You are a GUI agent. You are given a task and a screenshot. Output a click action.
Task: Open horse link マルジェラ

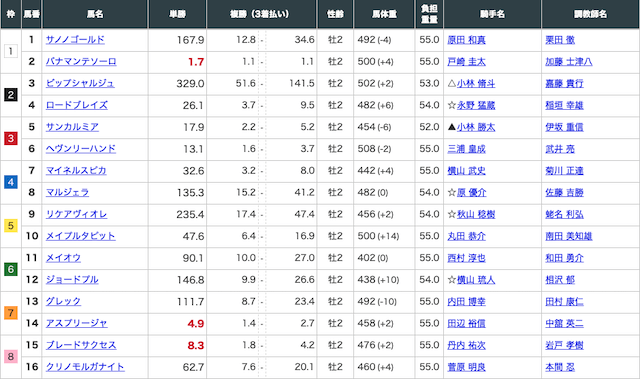(67, 192)
